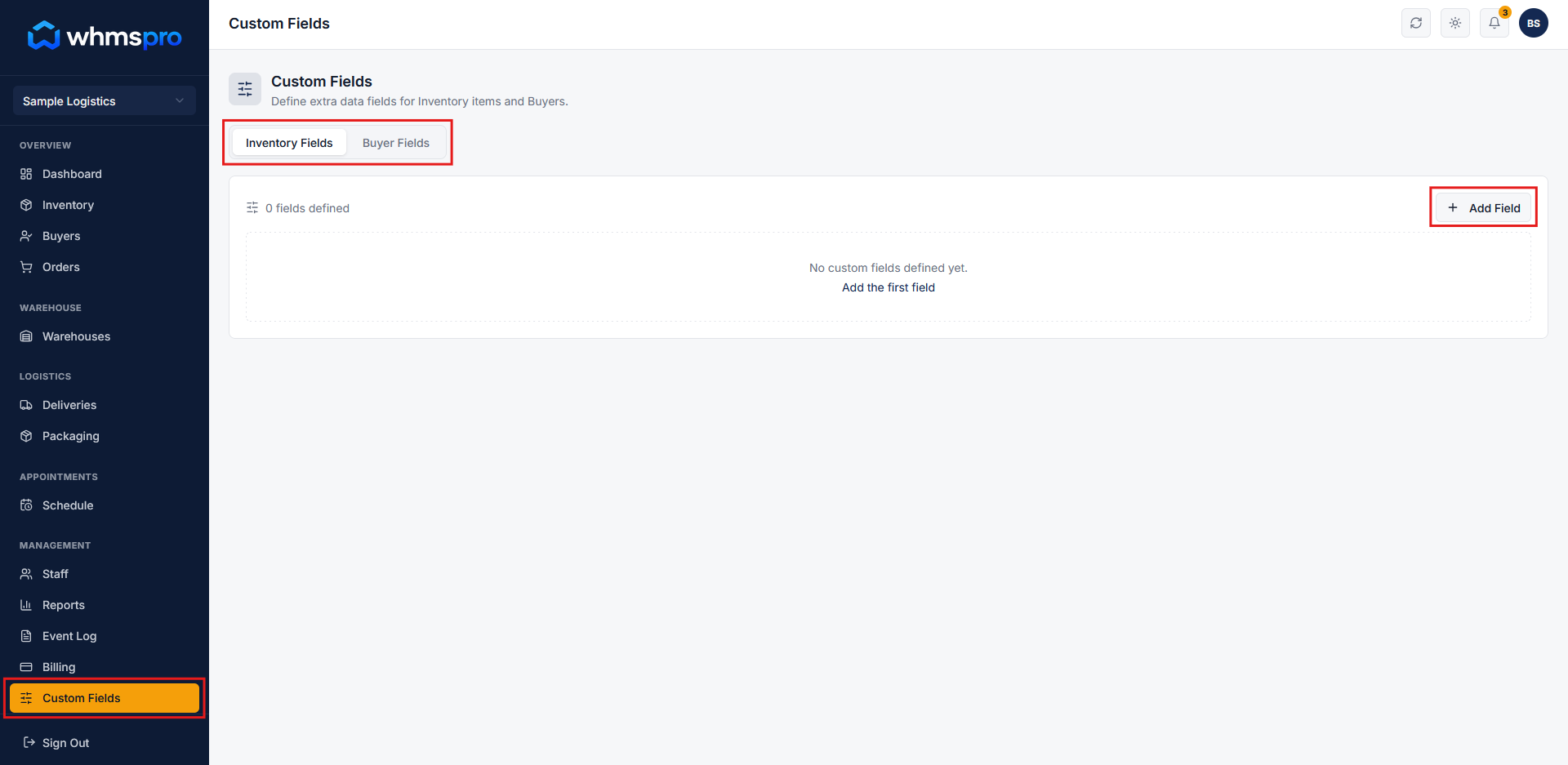
Task: Click the refresh icon in top bar
Action: pyautogui.click(x=1416, y=23)
